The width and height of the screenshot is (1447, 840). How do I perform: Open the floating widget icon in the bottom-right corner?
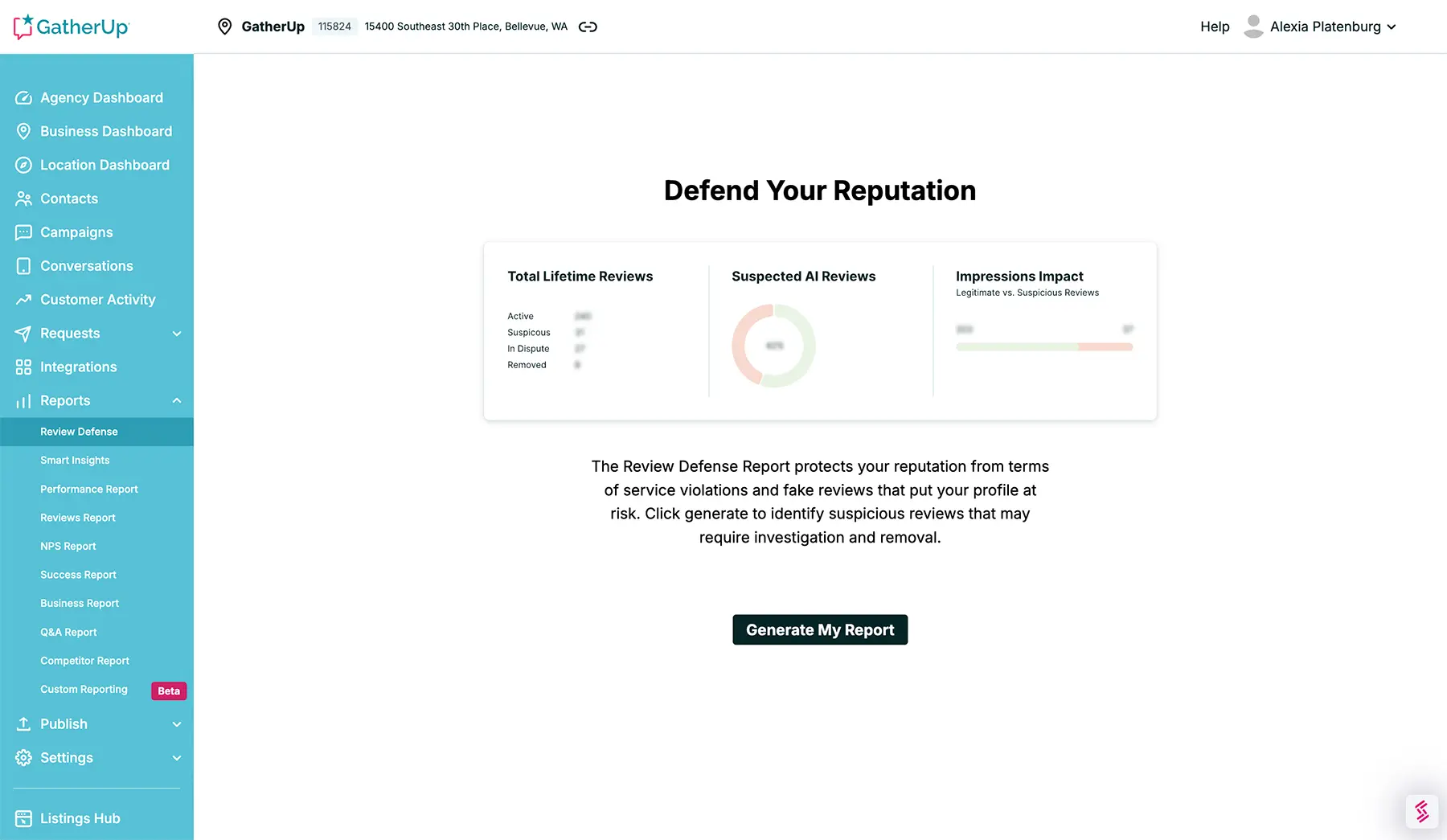pos(1421,811)
